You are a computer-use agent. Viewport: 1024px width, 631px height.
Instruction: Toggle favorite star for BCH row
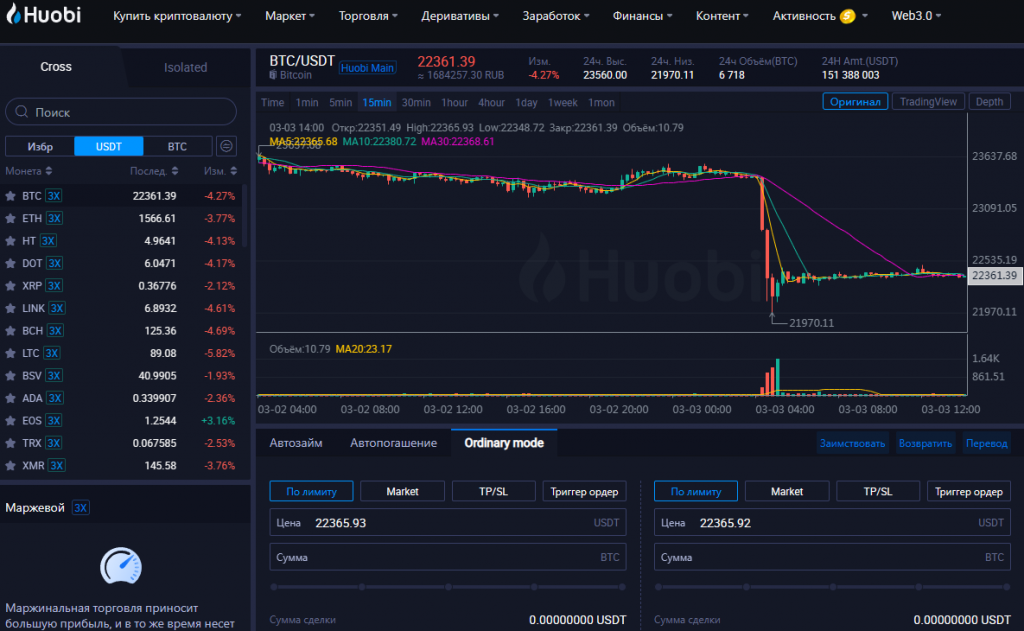pos(10,331)
